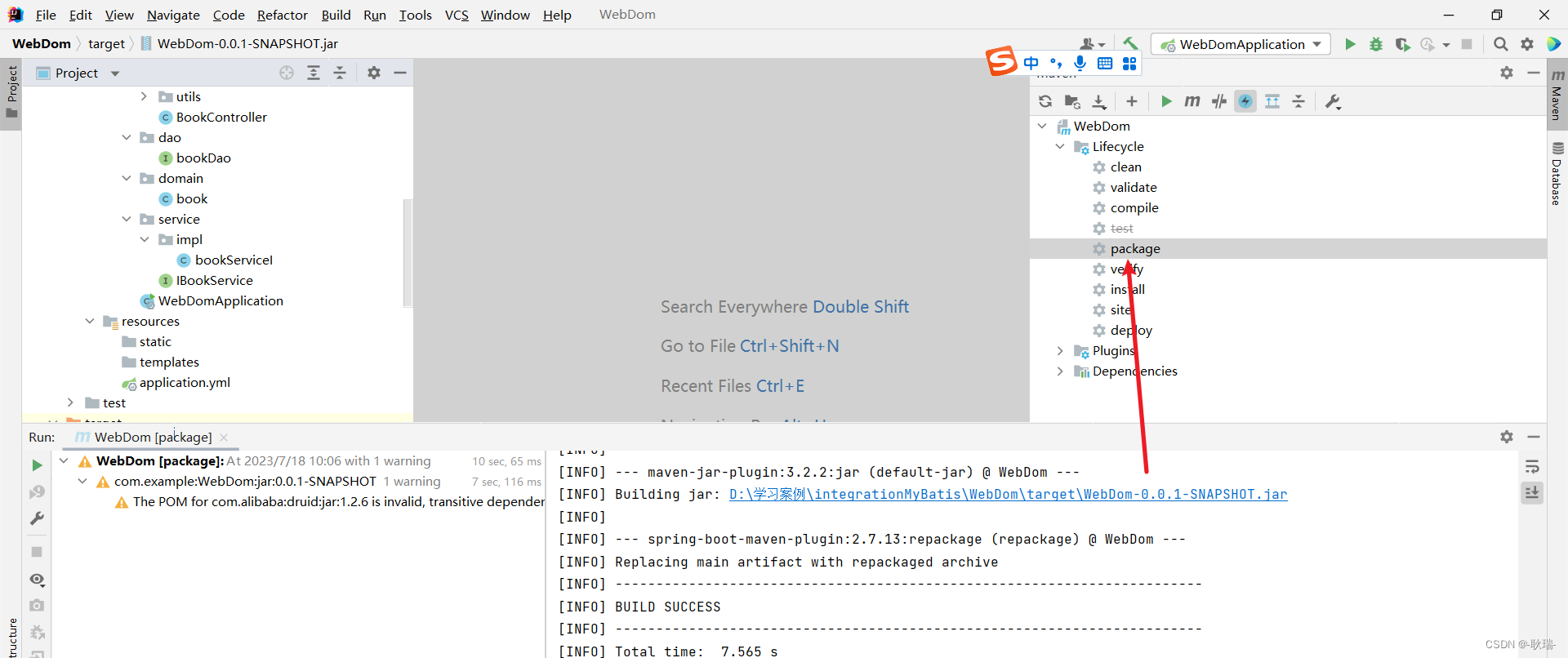The width and height of the screenshot is (1568, 658).
Task: Expand Dependencies node in Maven tree
Action: 1060,371
